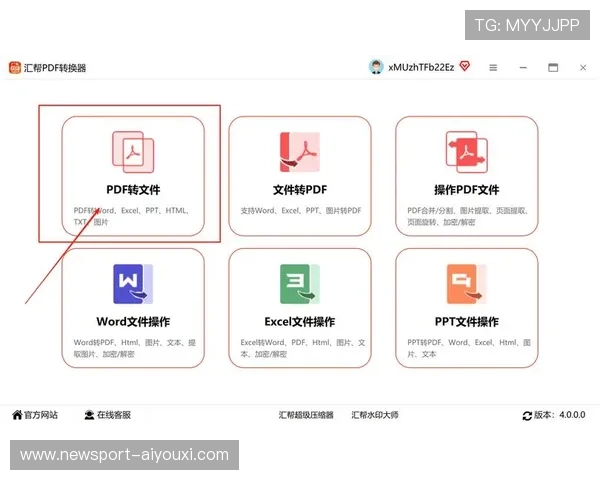Open the Word文件操作 icon

[133, 284]
